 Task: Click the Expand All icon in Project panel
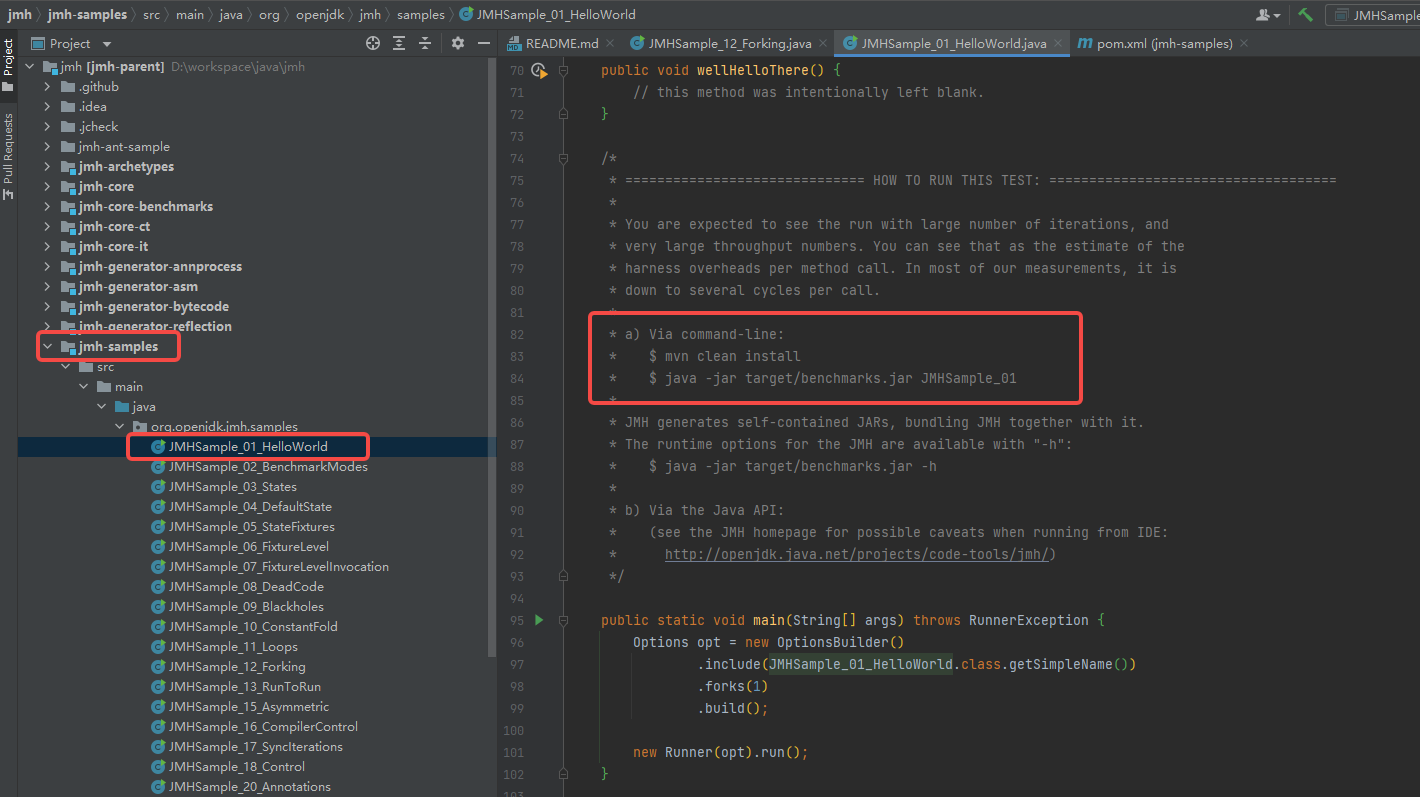(x=399, y=43)
